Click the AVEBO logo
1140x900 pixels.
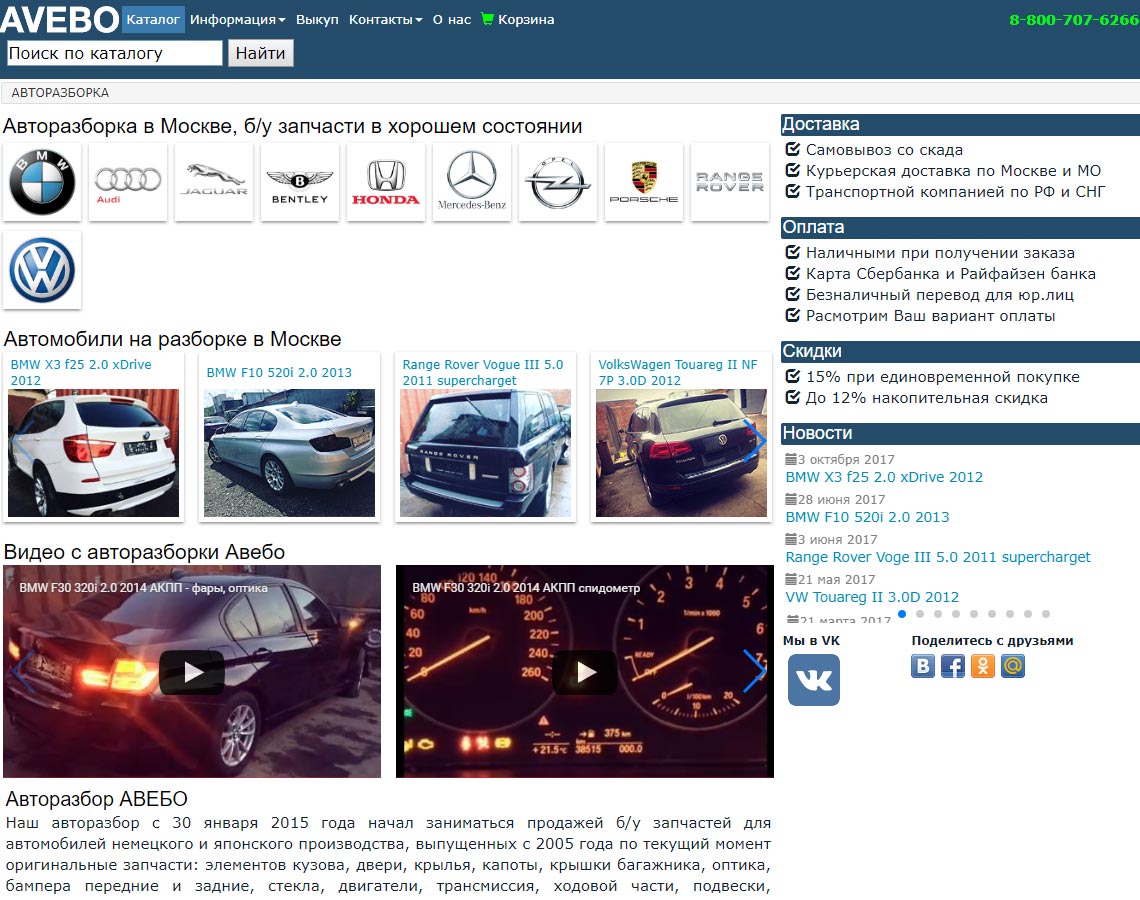pyautogui.click(x=60, y=20)
